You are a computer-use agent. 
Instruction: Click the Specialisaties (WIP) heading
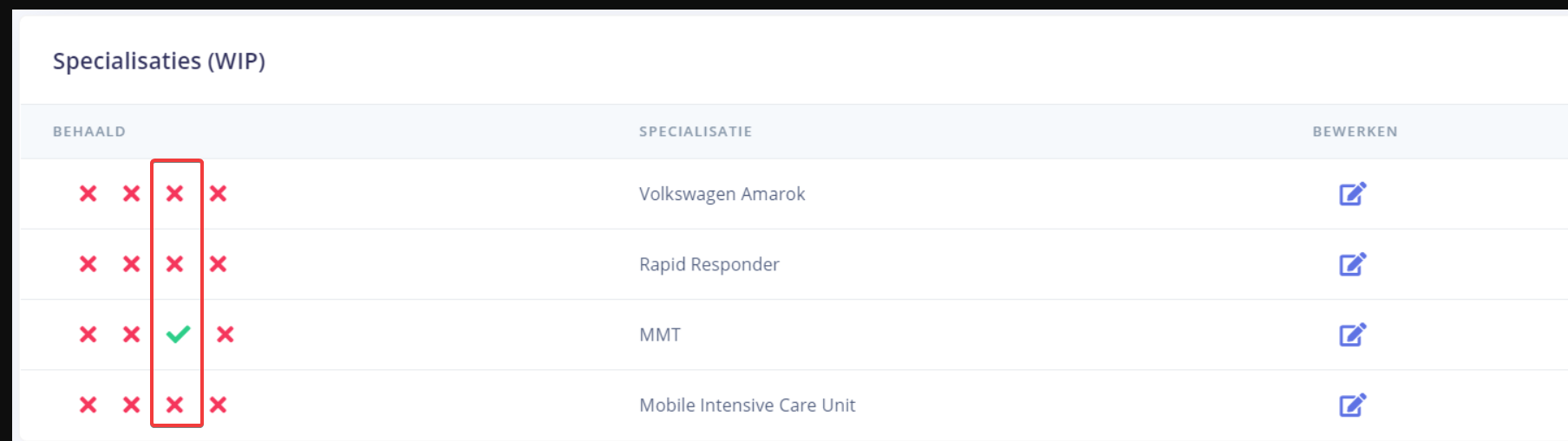click(x=159, y=61)
